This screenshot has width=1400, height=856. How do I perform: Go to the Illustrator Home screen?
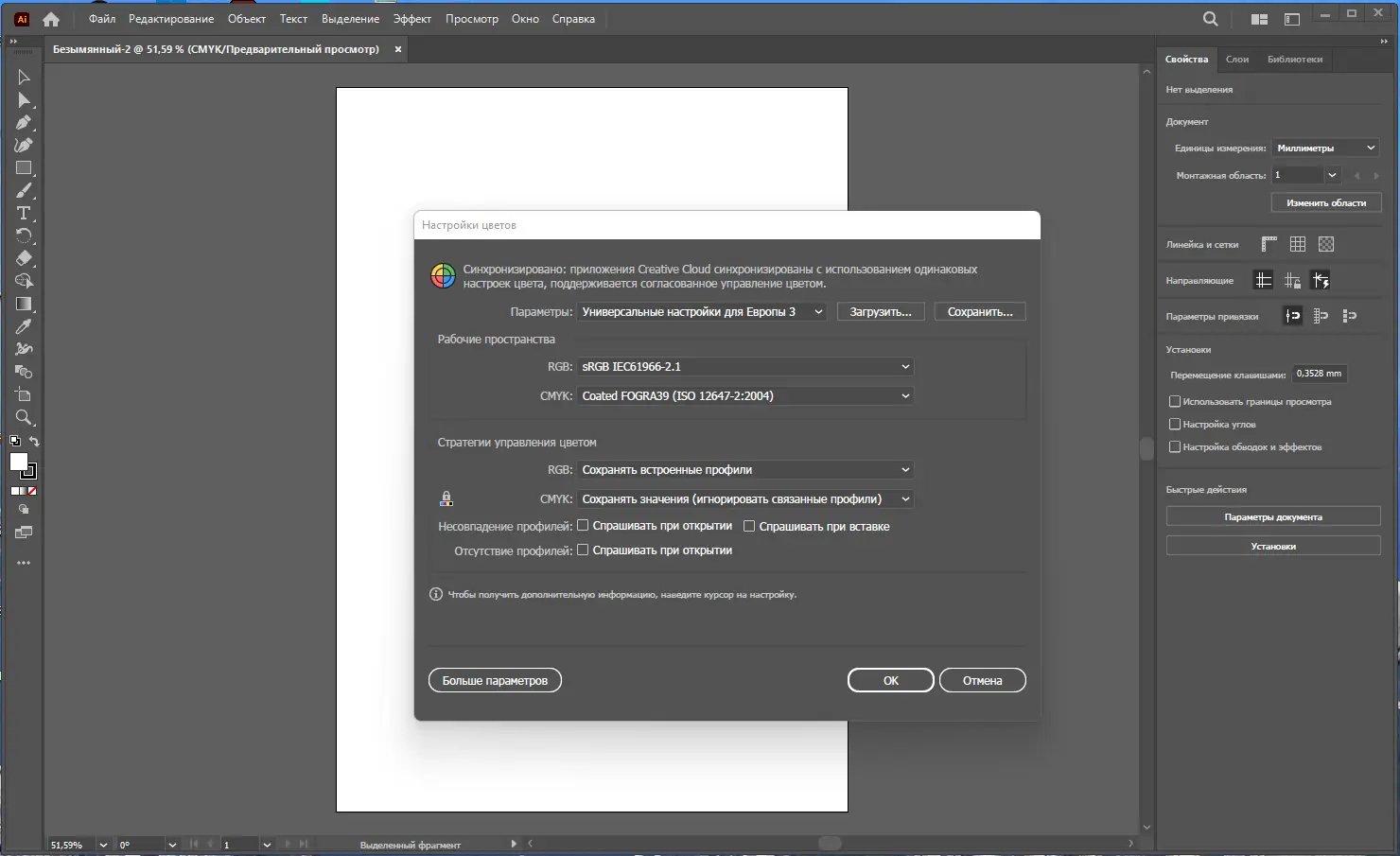point(51,19)
